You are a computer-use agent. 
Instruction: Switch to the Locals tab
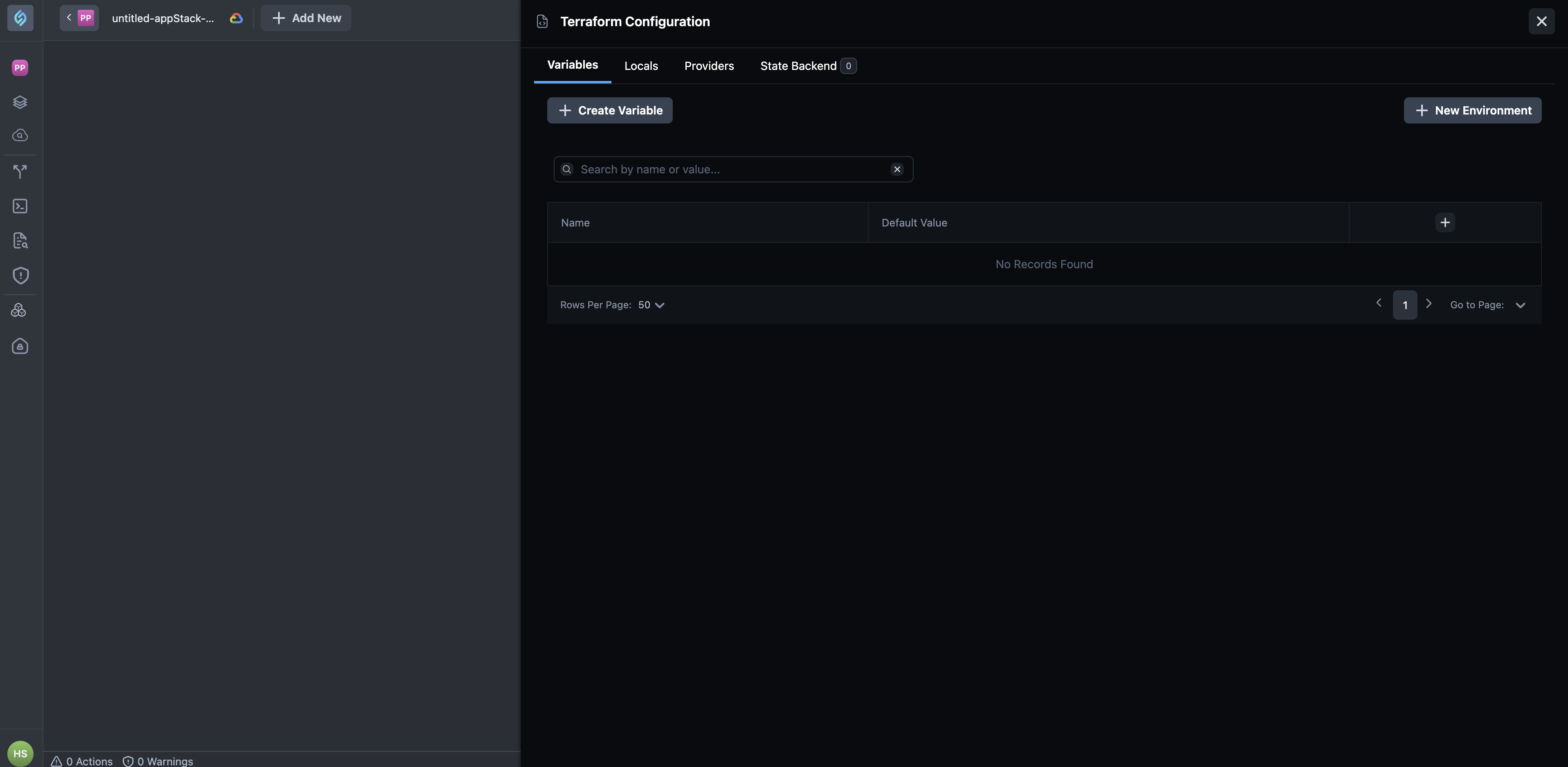point(641,66)
